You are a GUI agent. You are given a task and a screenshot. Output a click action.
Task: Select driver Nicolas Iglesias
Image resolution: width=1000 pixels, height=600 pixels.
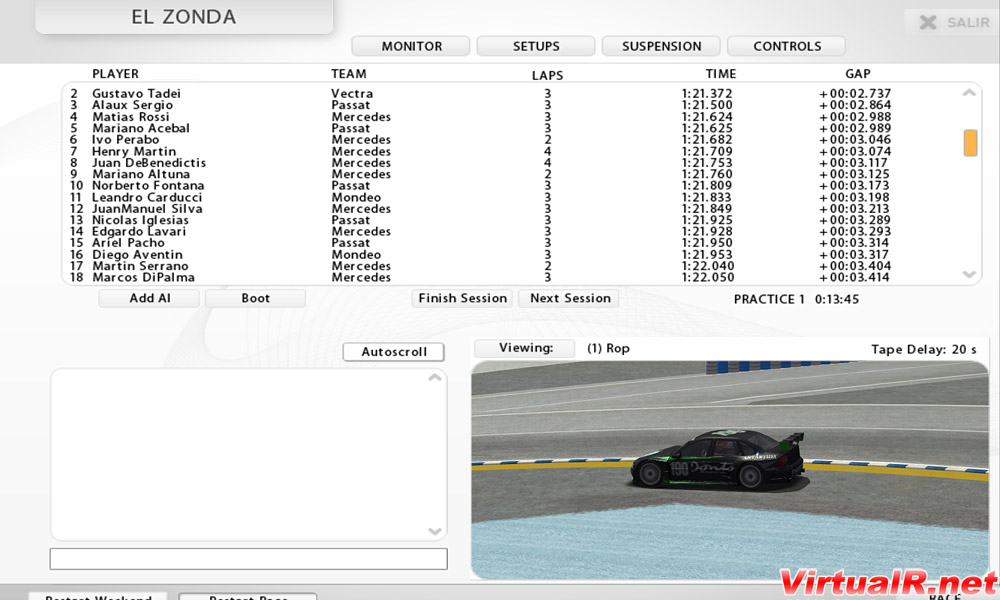pos(140,220)
